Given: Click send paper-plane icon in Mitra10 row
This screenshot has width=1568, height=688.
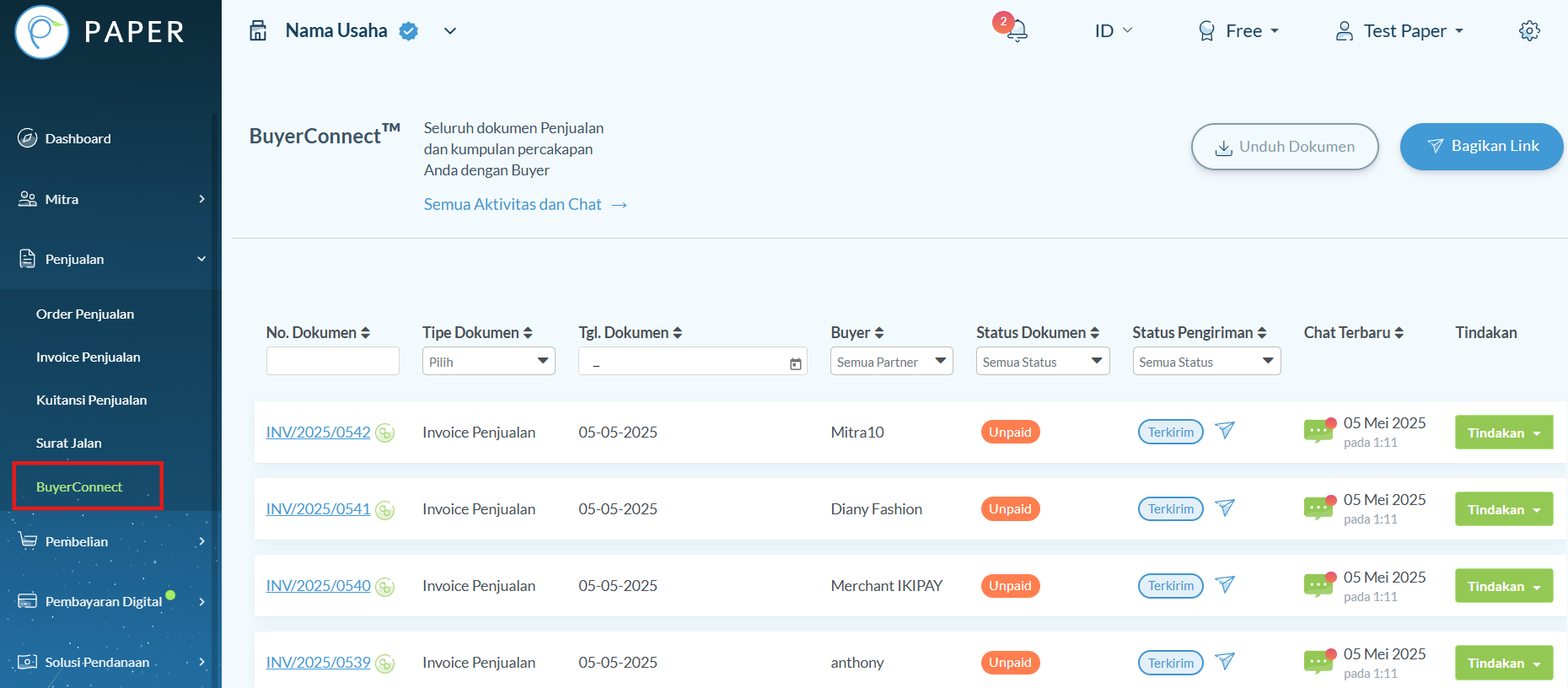Looking at the screenshot, I should tap(1225, 431).
